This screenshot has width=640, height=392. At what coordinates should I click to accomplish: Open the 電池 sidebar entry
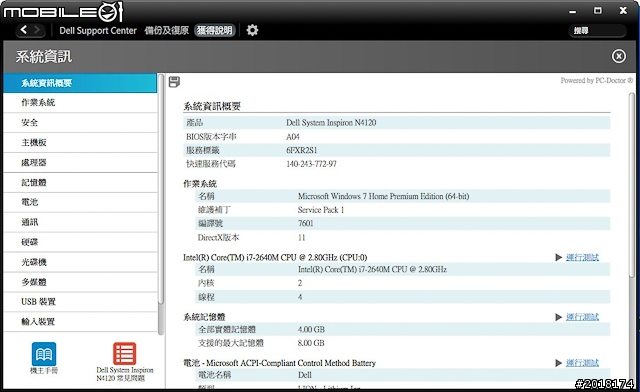pos(80,202)
